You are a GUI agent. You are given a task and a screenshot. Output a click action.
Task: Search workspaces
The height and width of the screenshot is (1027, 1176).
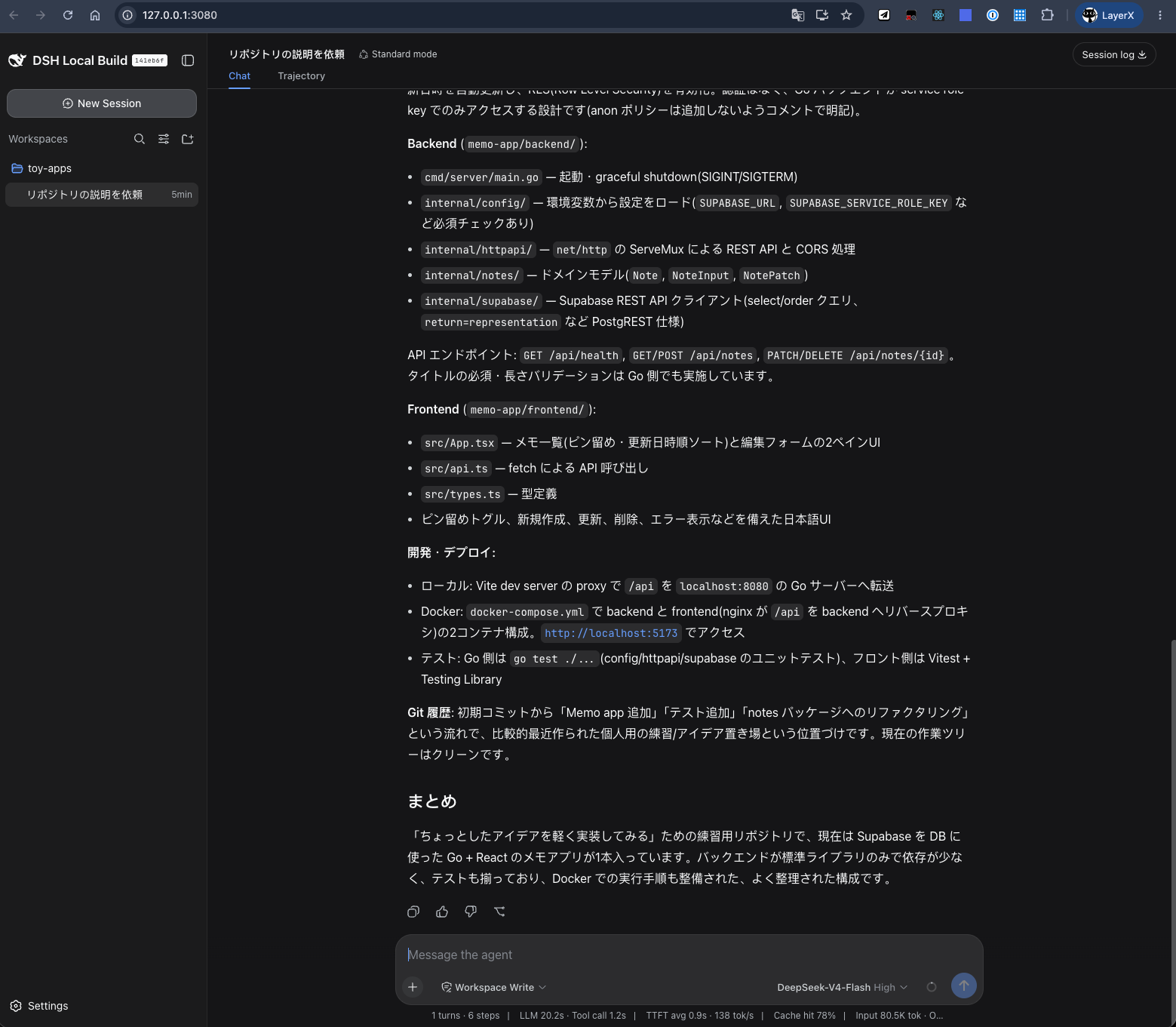click(x=140, y=139)
